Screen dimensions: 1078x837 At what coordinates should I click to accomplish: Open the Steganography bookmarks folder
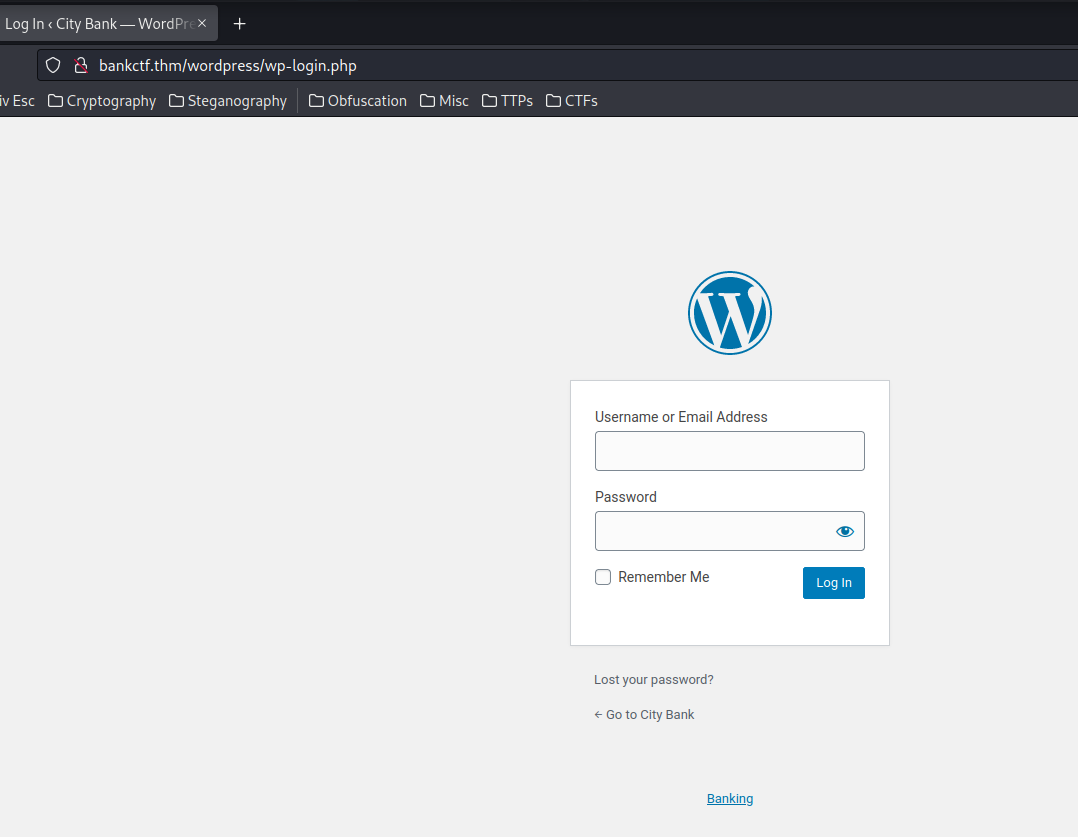(228, 101)
